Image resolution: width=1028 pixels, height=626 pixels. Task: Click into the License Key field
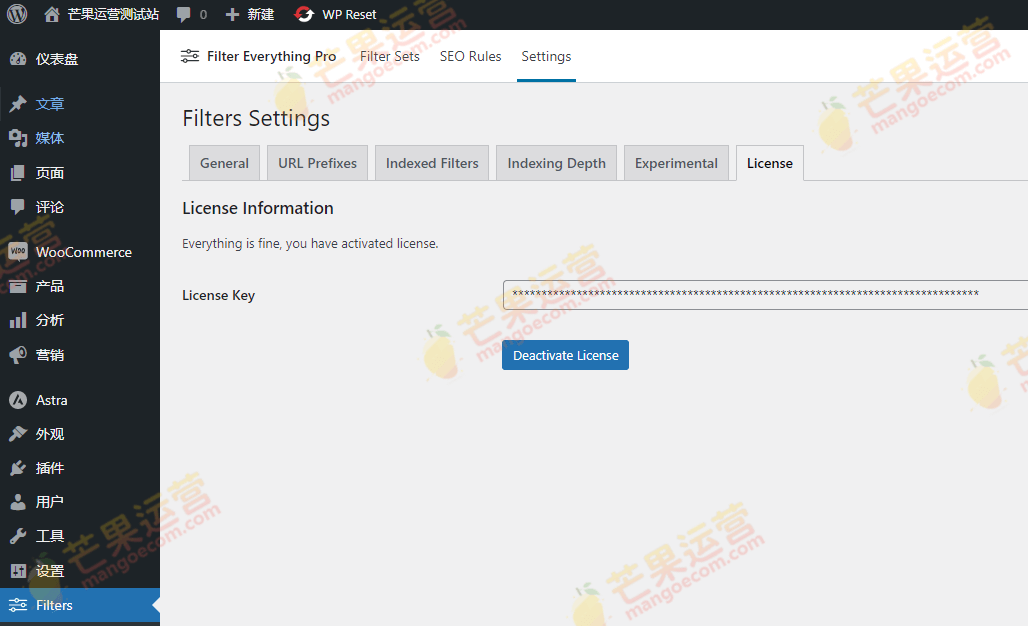click(x=765, y=295)
